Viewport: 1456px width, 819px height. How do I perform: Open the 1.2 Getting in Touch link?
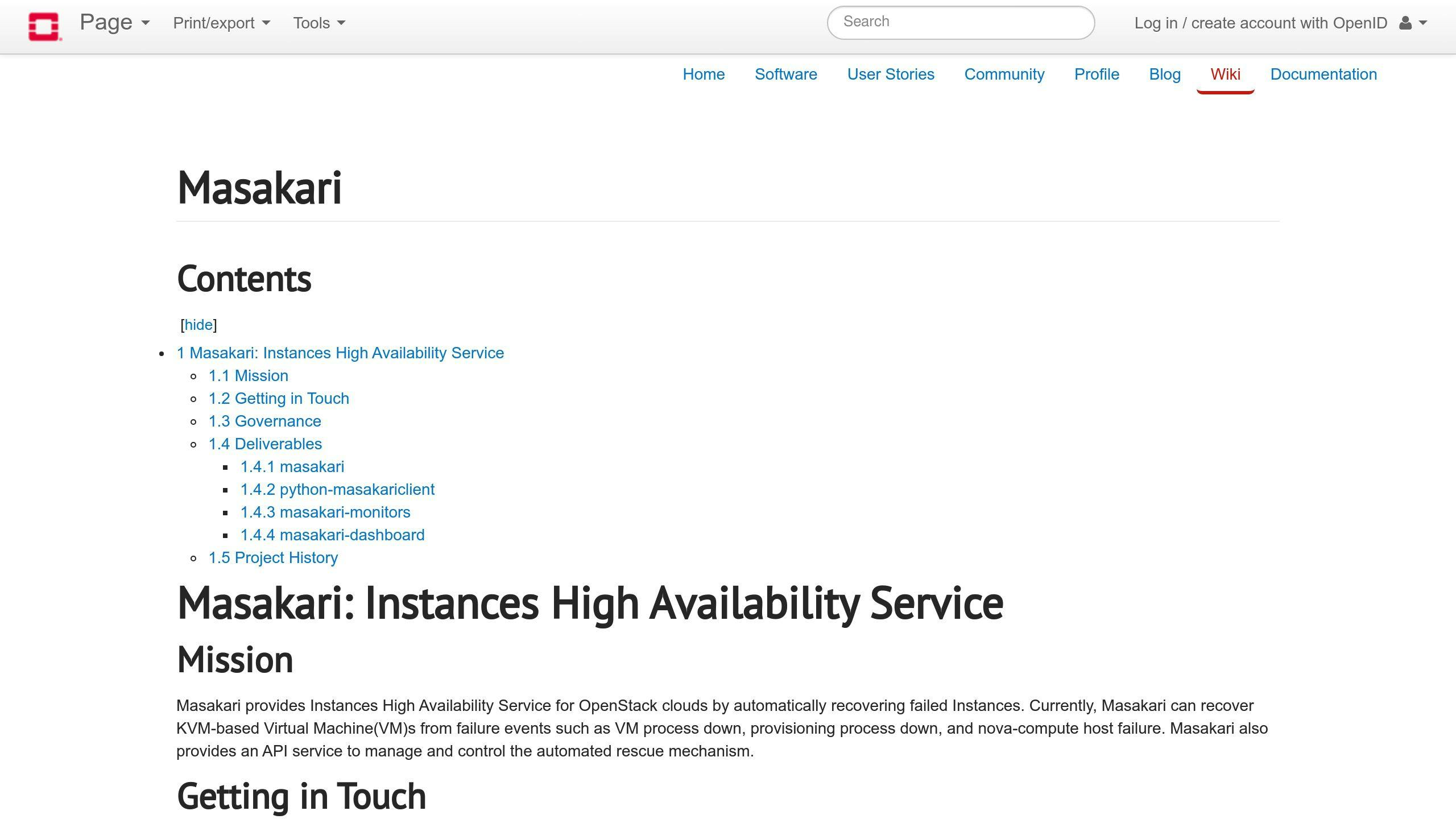click(x=279, y=399)
